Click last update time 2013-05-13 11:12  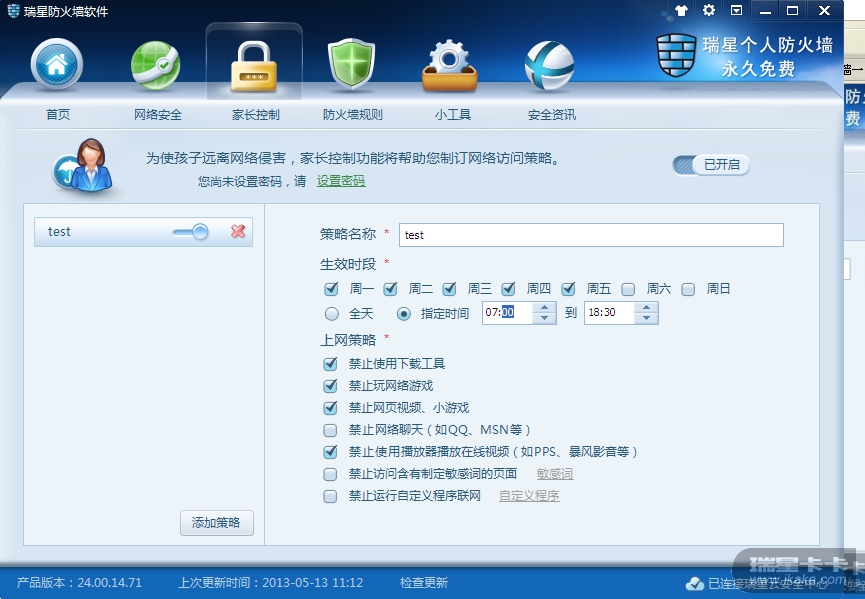coord(270,582)
